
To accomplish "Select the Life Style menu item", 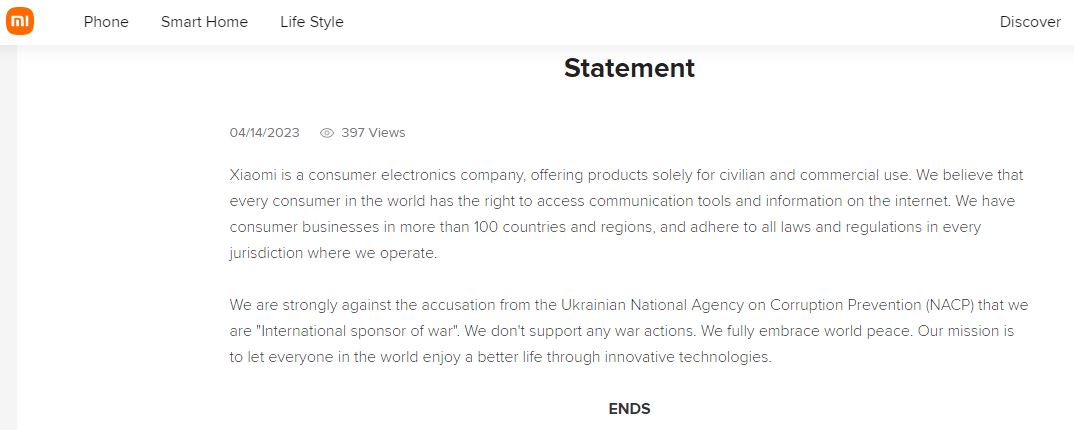I will tap(311, 22).
